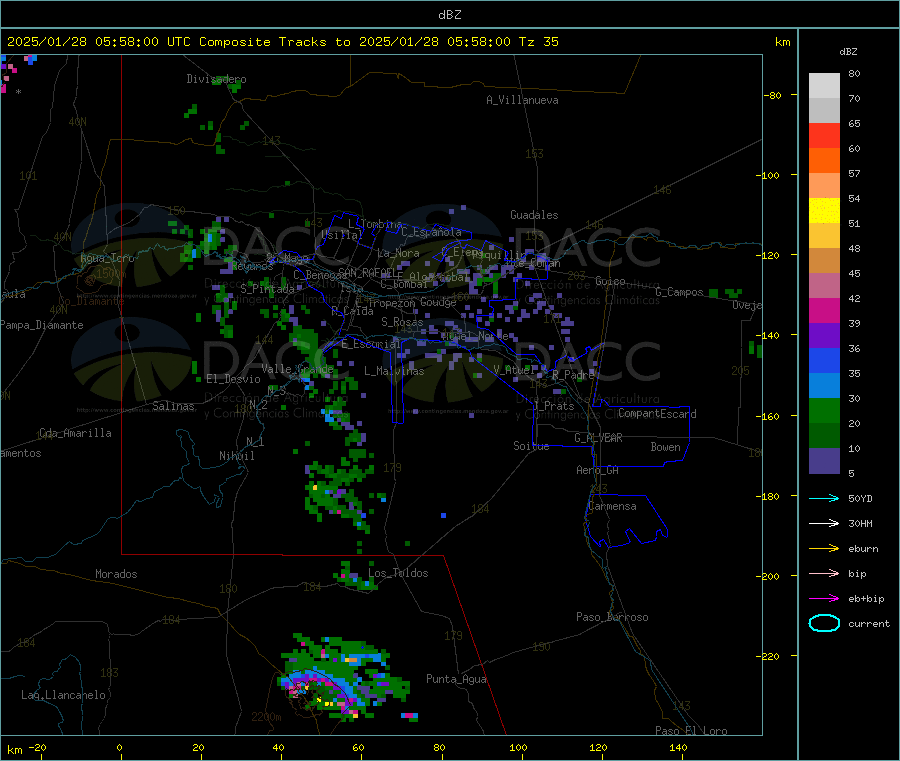Viewport: 900px width, 761px height.
Task: Pick the dark purple 5–10 dBZ color band
Action: coord(824,461)
